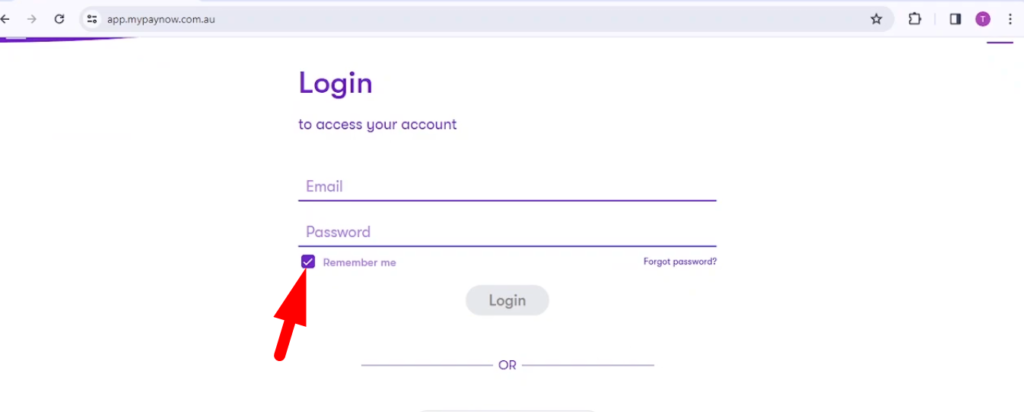Screen dimensions: 1024x412
Task: Click the Remember me label text
Action: click(x=359, y=263)
